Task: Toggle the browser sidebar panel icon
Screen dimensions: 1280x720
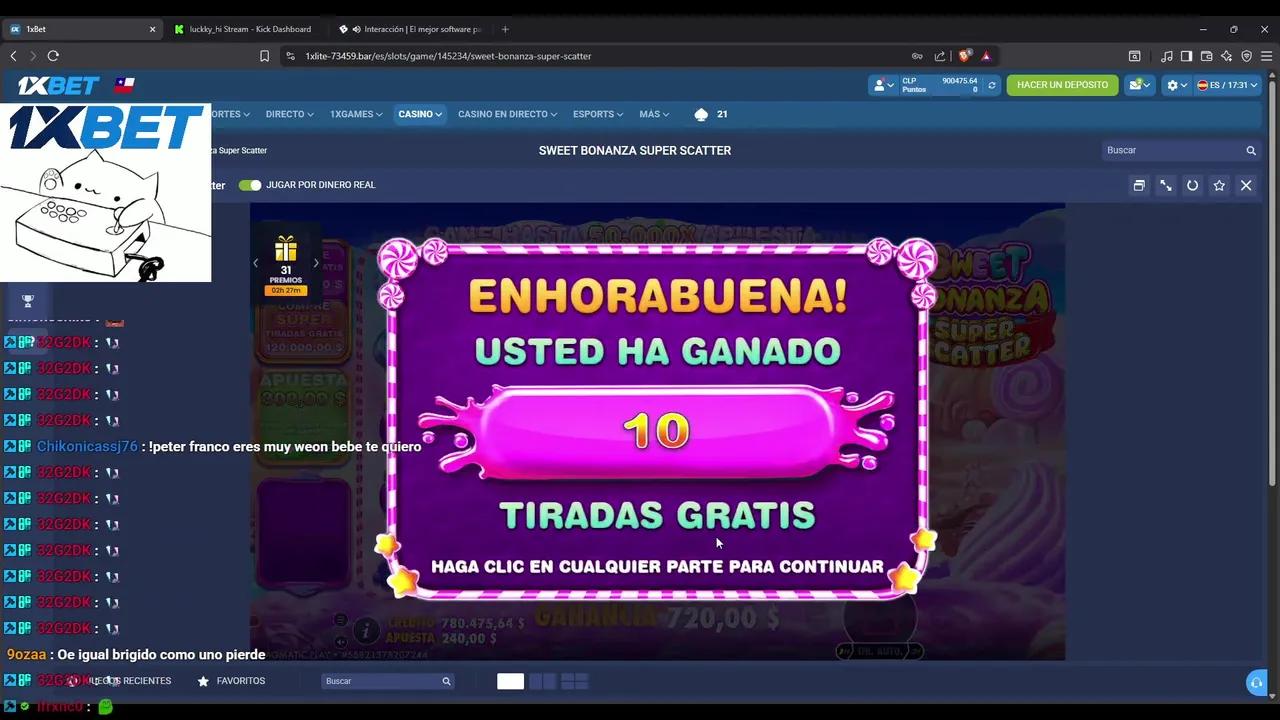Action: 1186,56
